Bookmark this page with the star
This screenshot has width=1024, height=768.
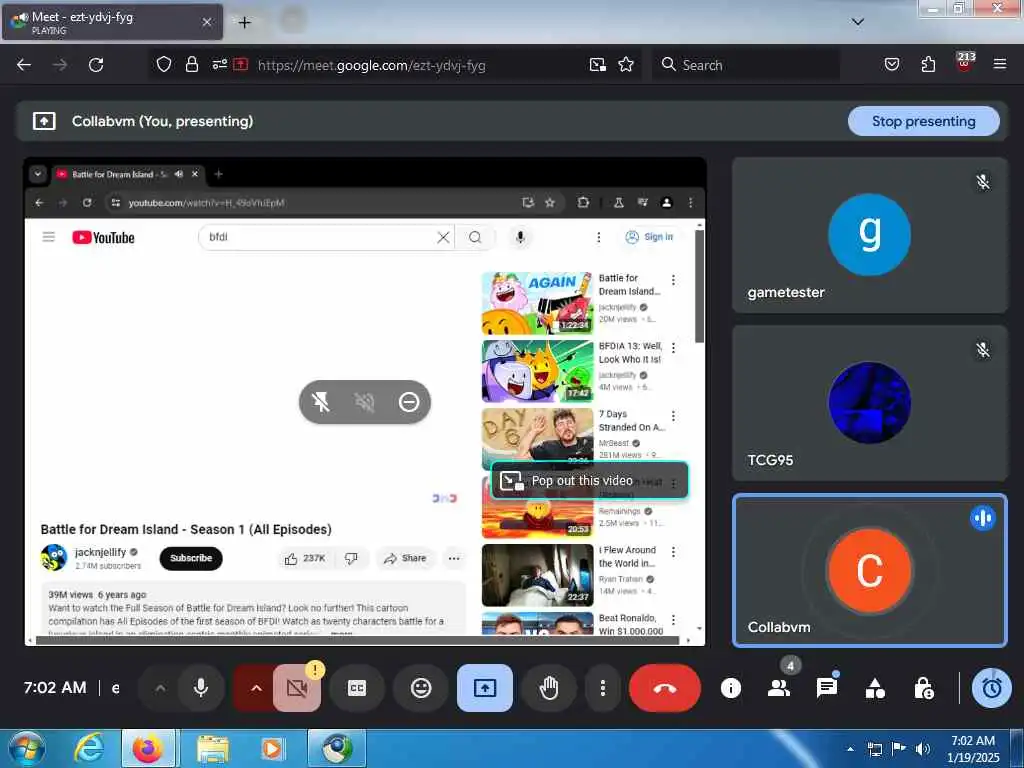point(626,65)
